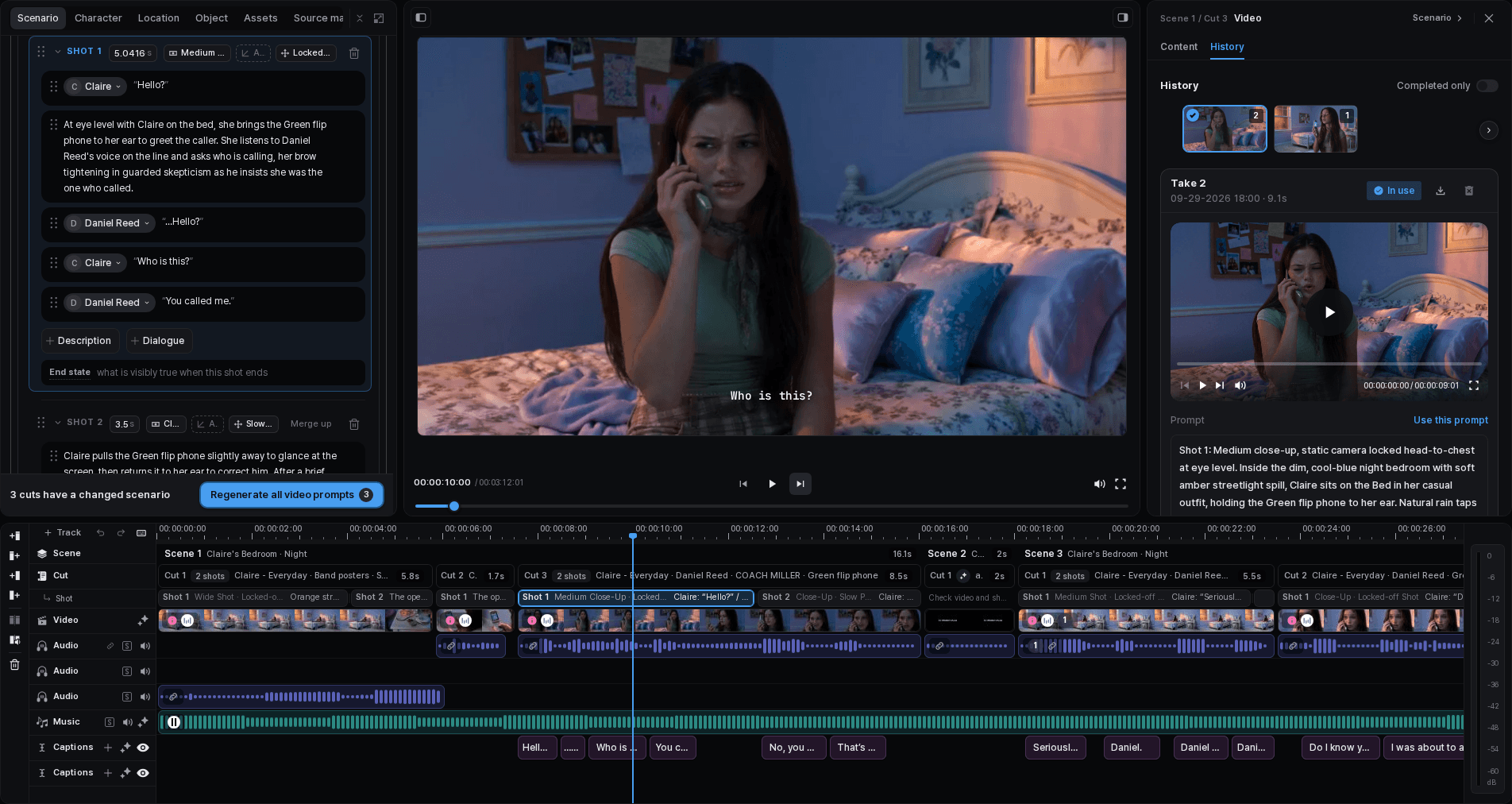Open Claire character dropdown on first dialogue
Screen dimensions: 1512x804
(95, 87)
